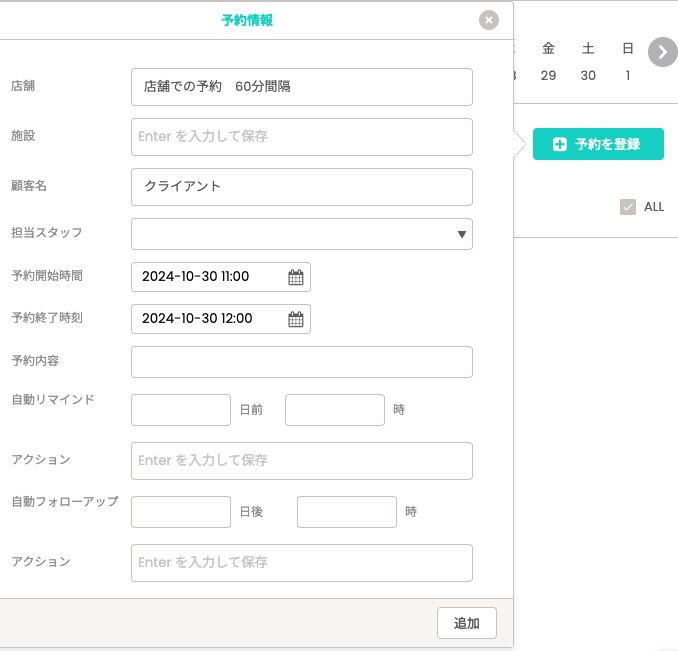This screenshot has height=651, width=678.
Task: Open calendar picker for 予約終了時刻
Action: 296,319
